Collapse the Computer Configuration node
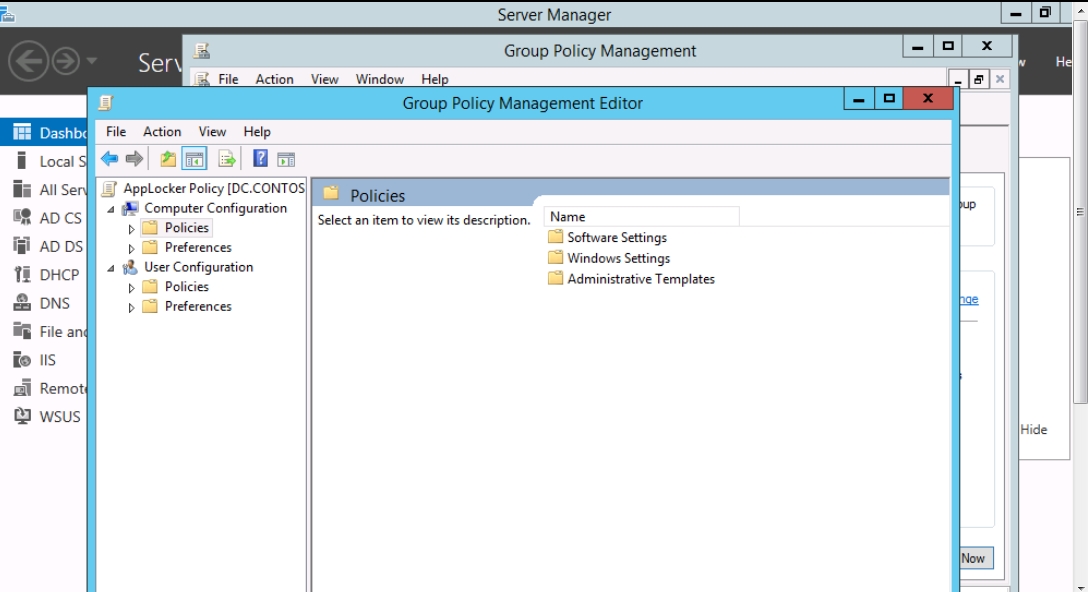1088x592 pixels. click(x=111, y=209)
